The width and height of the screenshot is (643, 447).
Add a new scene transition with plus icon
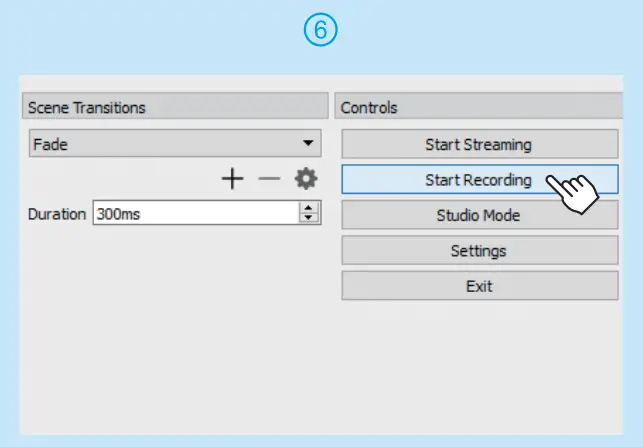click(x=232, y=179)
